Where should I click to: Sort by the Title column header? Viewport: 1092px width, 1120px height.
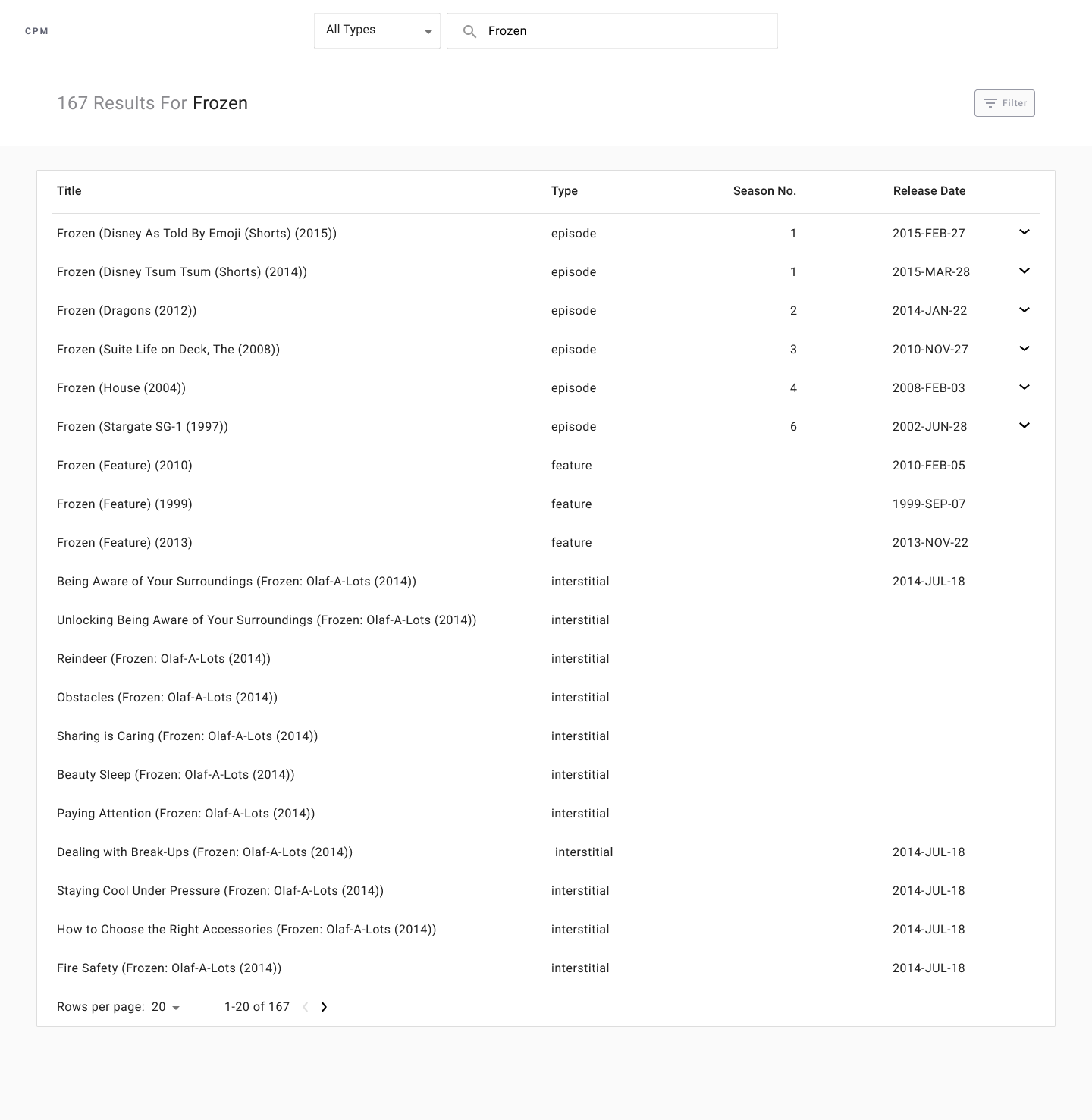[69, 191]
